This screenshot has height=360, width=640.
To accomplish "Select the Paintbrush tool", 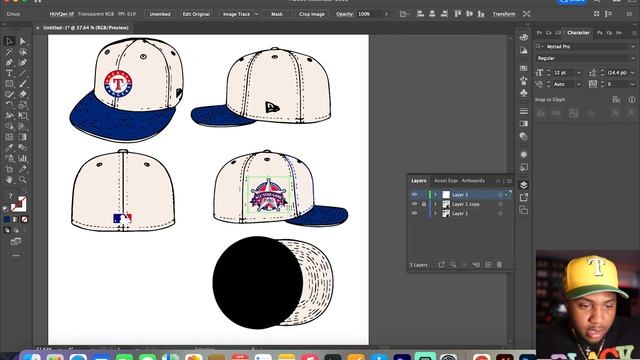I will [x=22, y=84].
